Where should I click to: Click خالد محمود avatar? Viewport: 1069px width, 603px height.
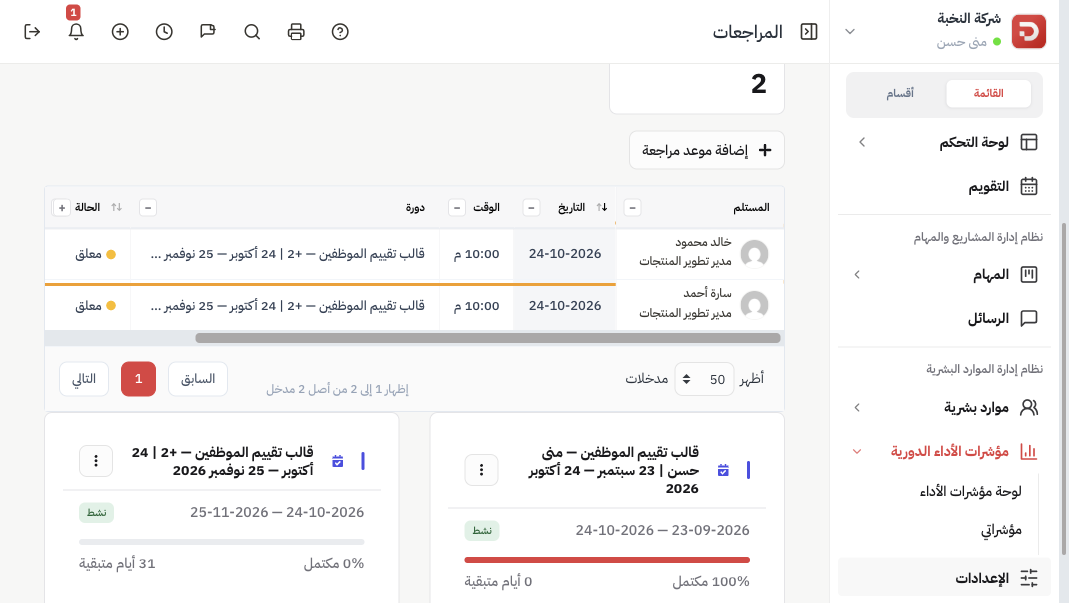755,254
